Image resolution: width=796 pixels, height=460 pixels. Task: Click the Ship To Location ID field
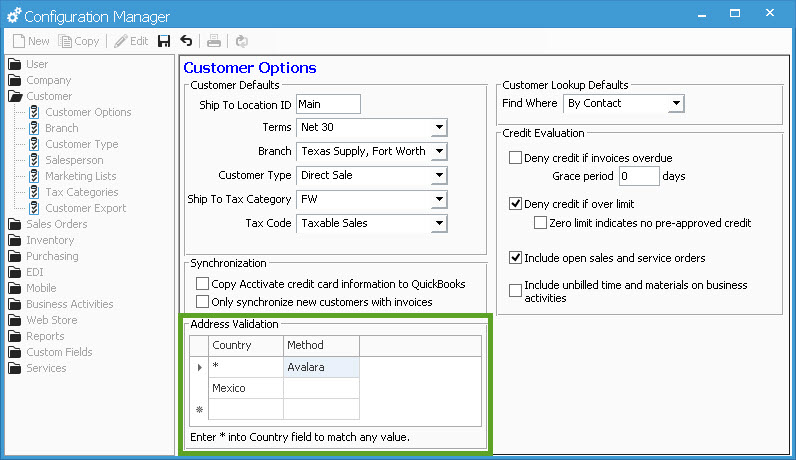coord(328,104)
